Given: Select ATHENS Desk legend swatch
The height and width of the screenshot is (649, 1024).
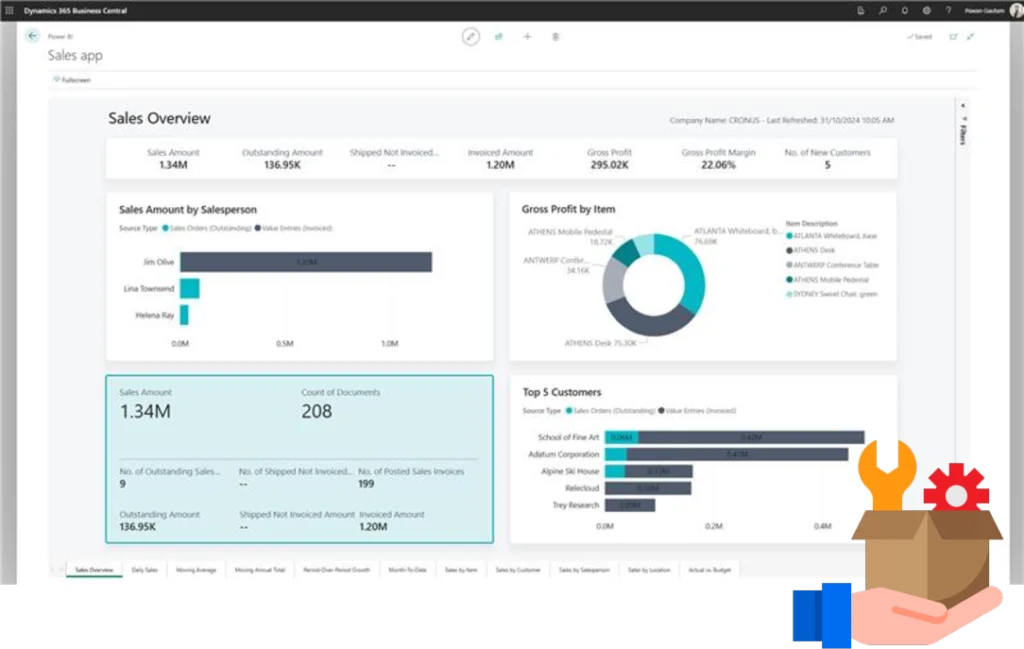Looking at the screenshot, I should click(790, 251).
